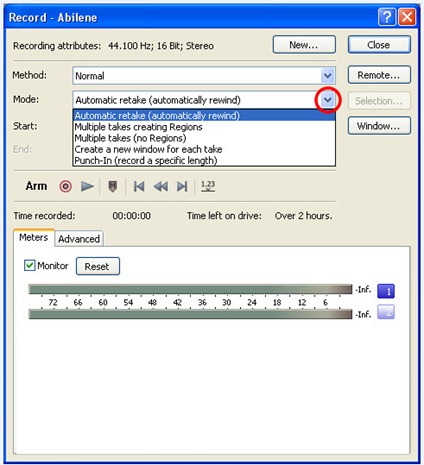This screenshot has width=424, height=465.
Task: Click the Arm button
Action: [x=36, y=186]
